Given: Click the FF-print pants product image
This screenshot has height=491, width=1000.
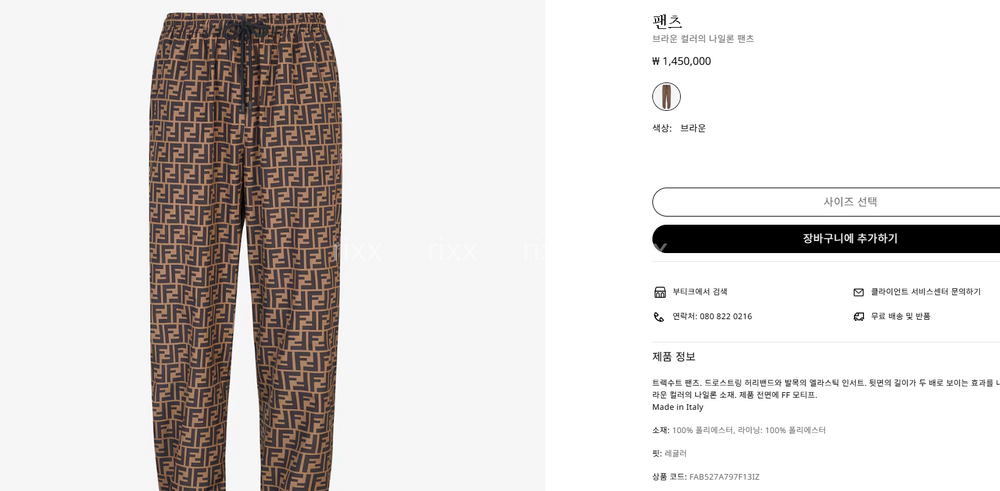Looking at the screenshot, I should point(246,251).
